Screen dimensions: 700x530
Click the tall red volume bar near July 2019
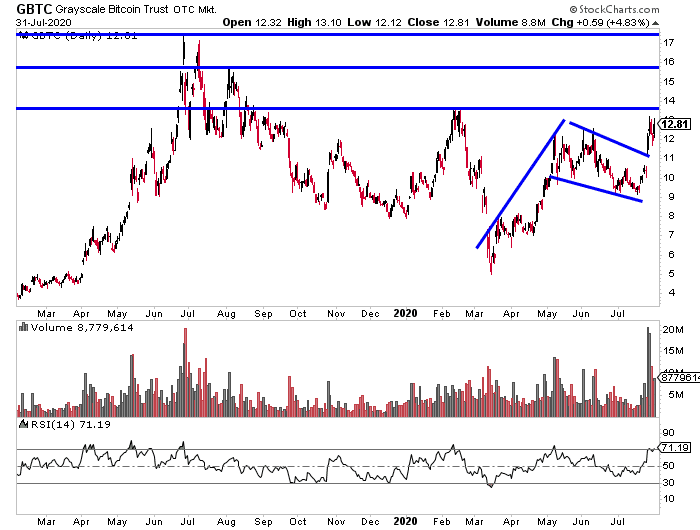(x=185, y=372)
